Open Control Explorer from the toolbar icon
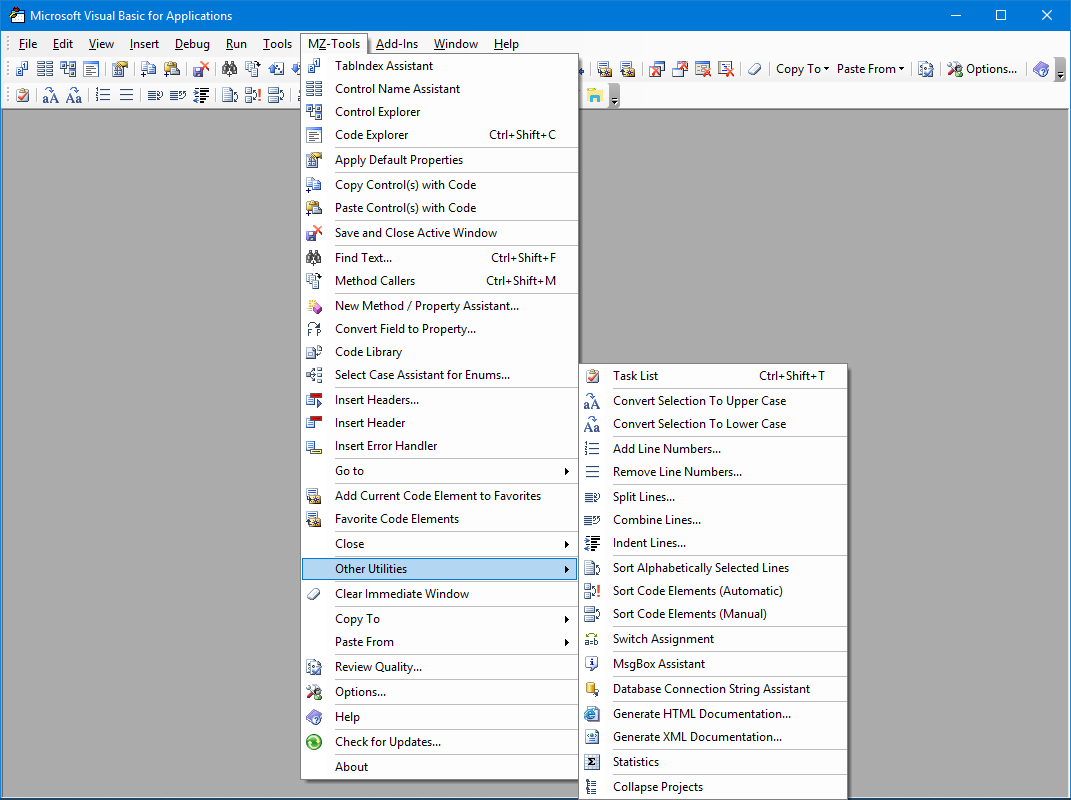This screenshot has width=1071, height=800. (x=68, y=69)
